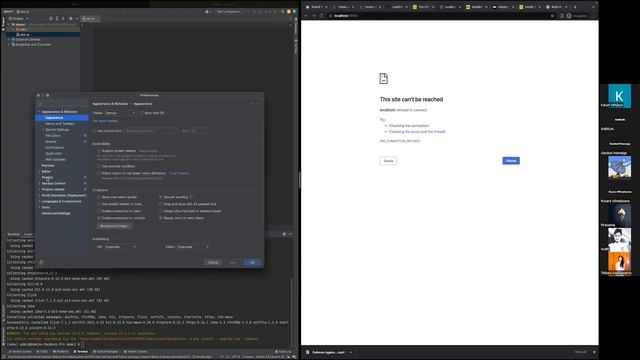This screenshot has width=640, height=360.
Task: Click the Incognito indicator in browser toolbar
Action: click(x=576, y=16)
